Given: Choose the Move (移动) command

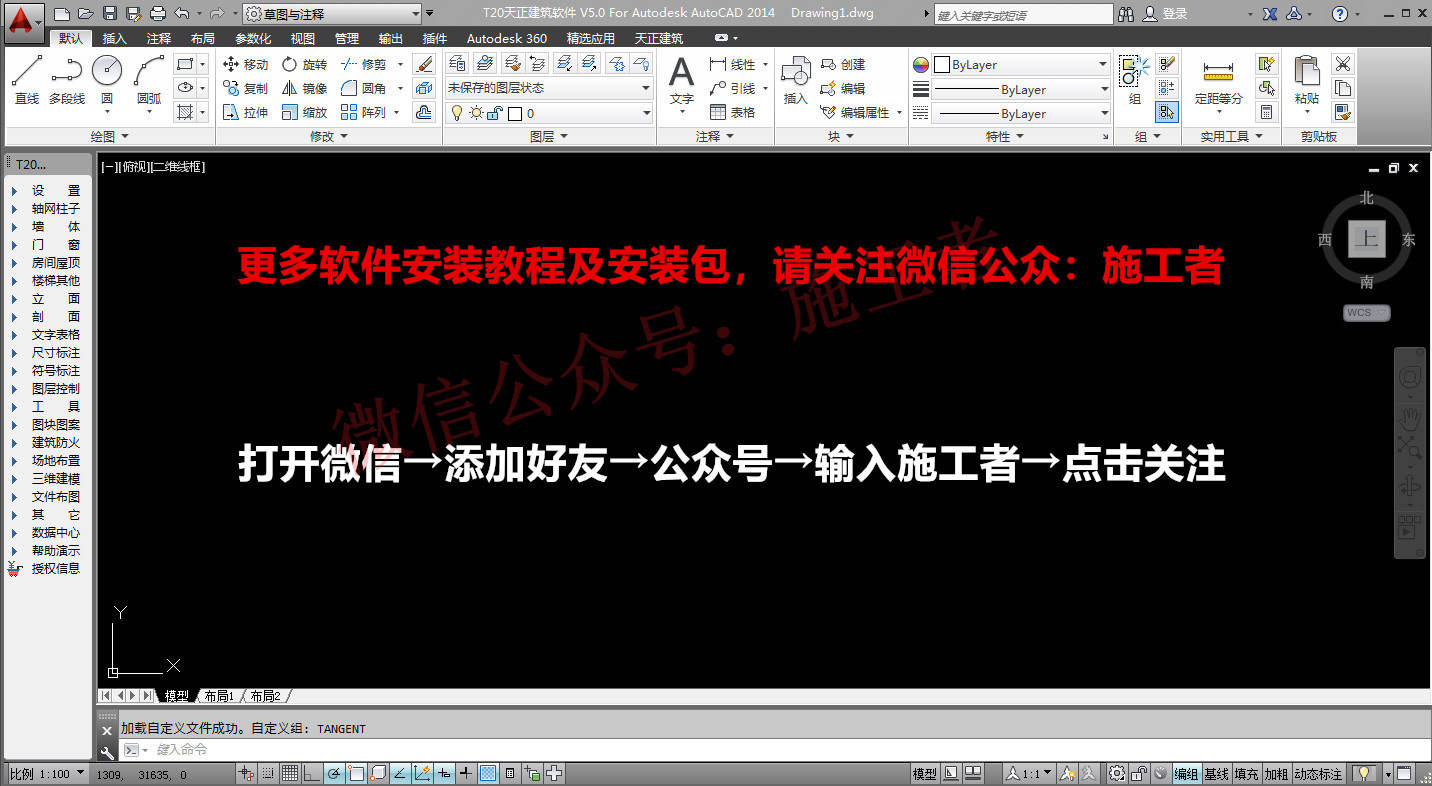Looking at the screenshot, I should click(x=246, y=64).
